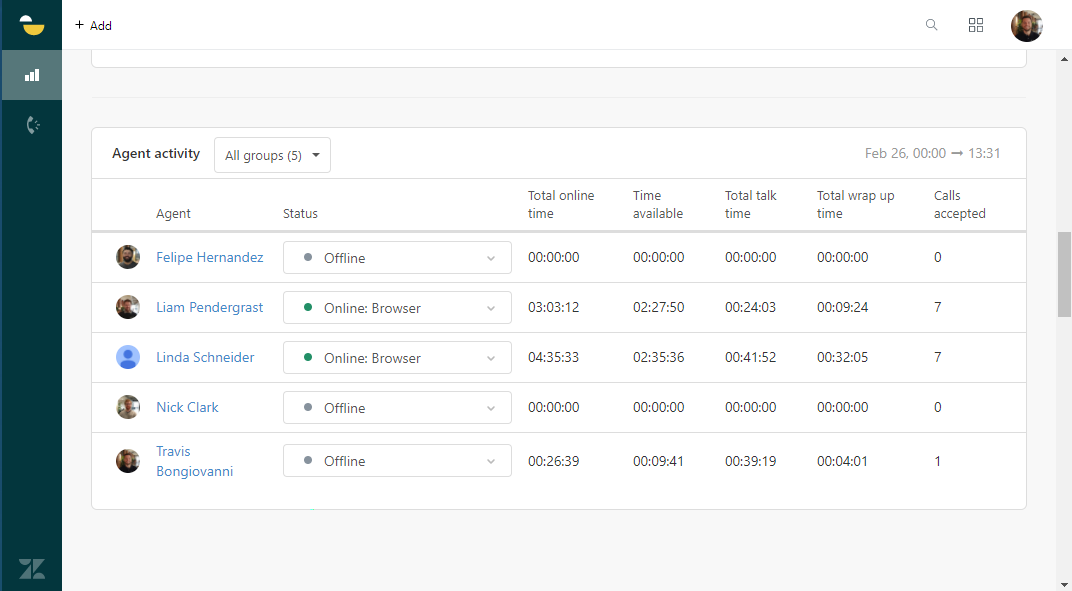
Task: Click the Explore logo in sidebar top
Action: point(32,25)
